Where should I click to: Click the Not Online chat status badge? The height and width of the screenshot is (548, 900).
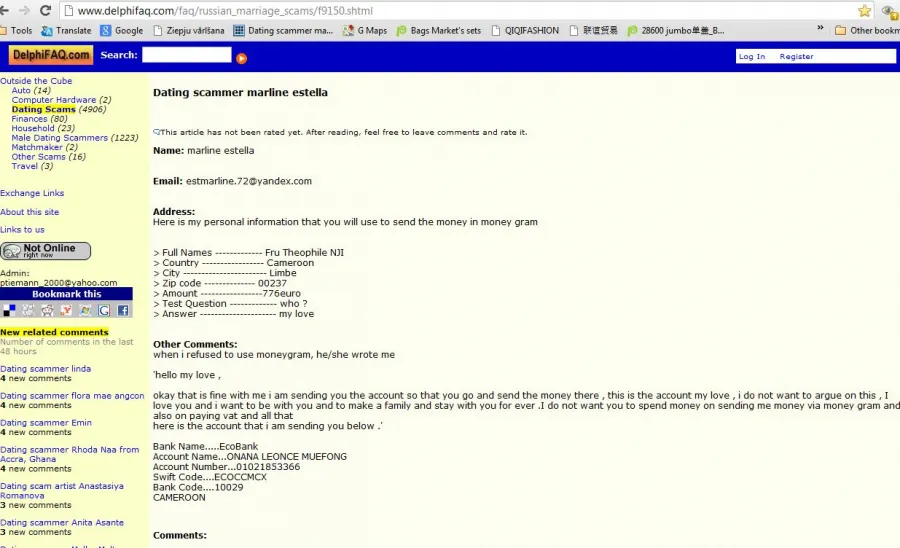(45, 251)
